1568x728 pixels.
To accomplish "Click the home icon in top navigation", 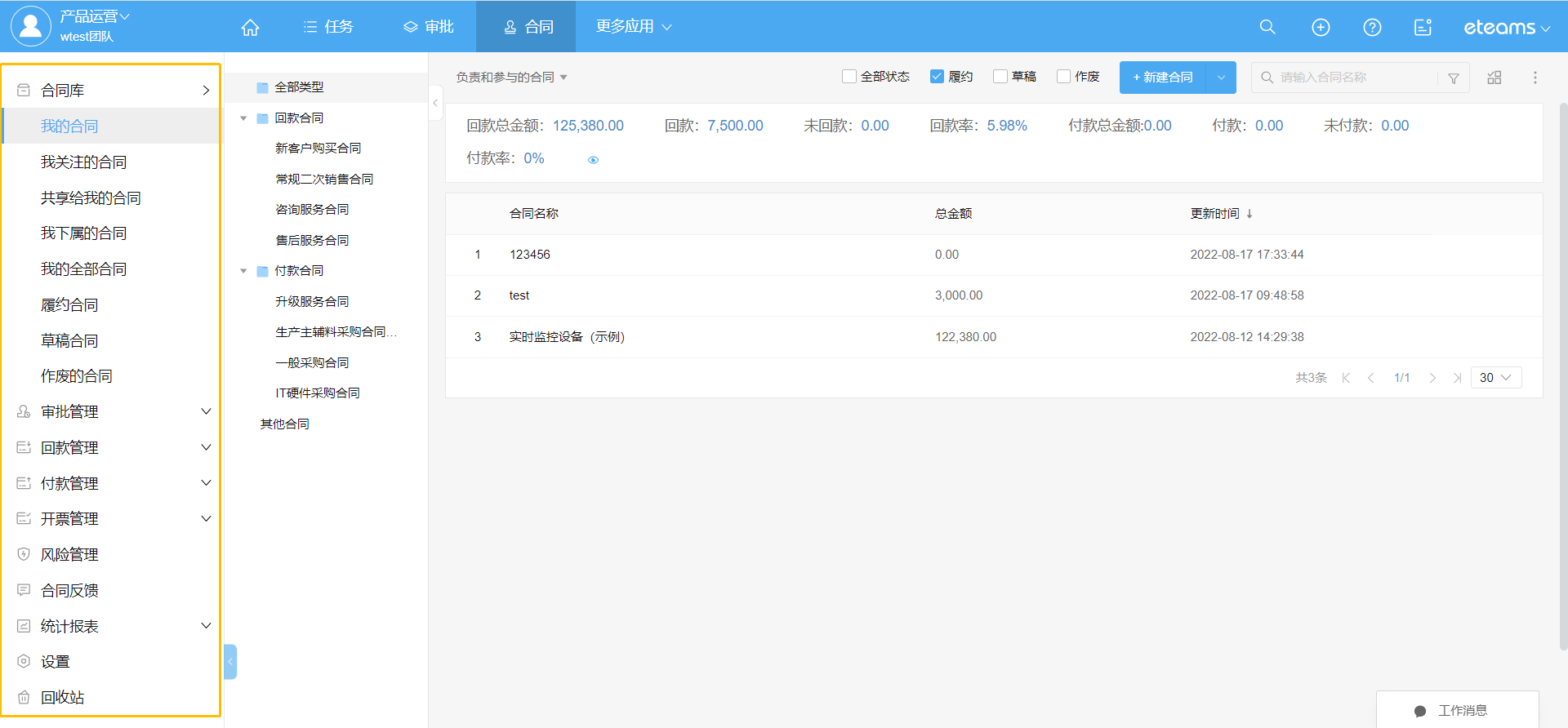I will coord(250,28).
